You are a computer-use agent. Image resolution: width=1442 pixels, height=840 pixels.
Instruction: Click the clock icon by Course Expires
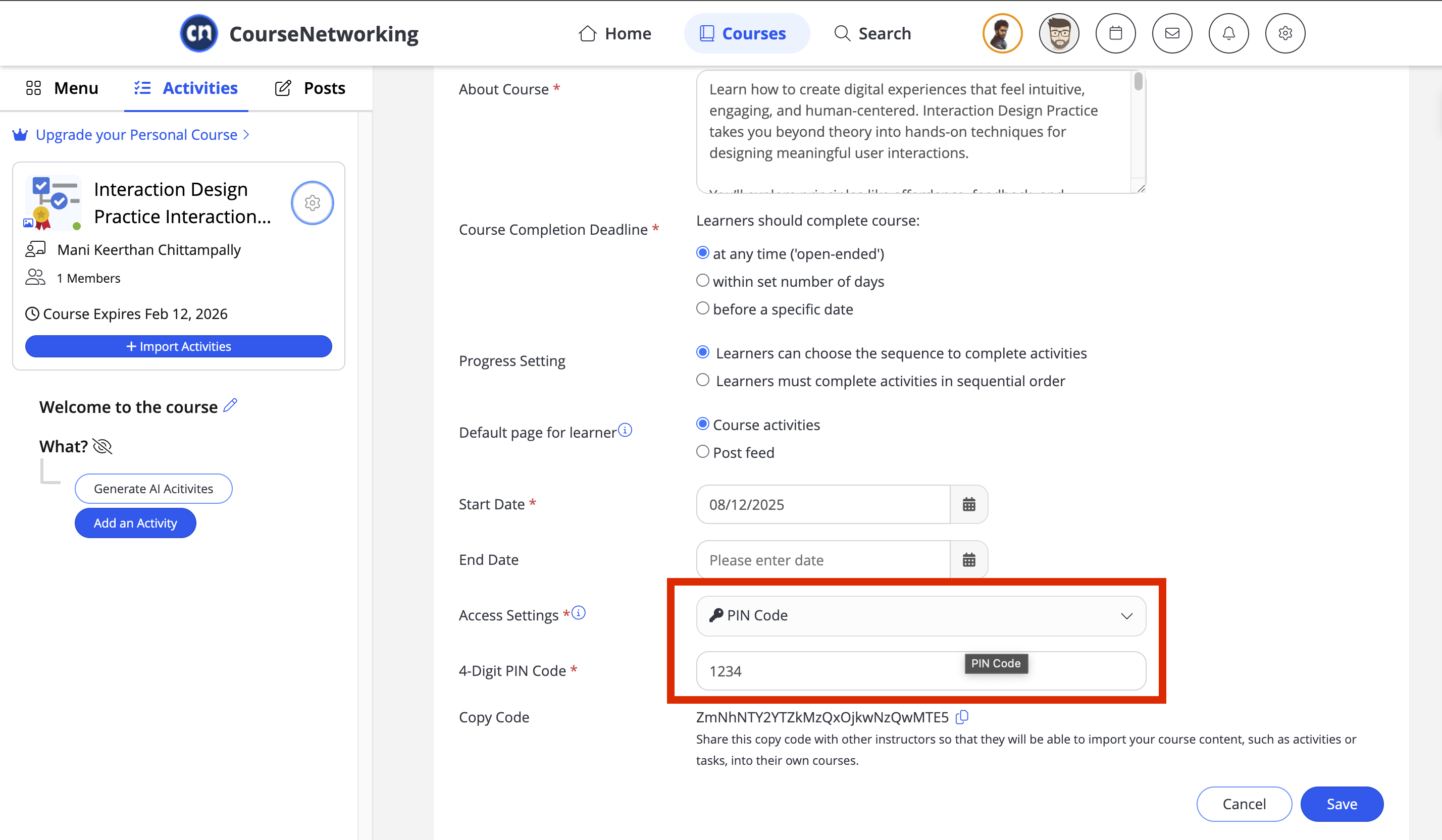[x=32, y=313]
